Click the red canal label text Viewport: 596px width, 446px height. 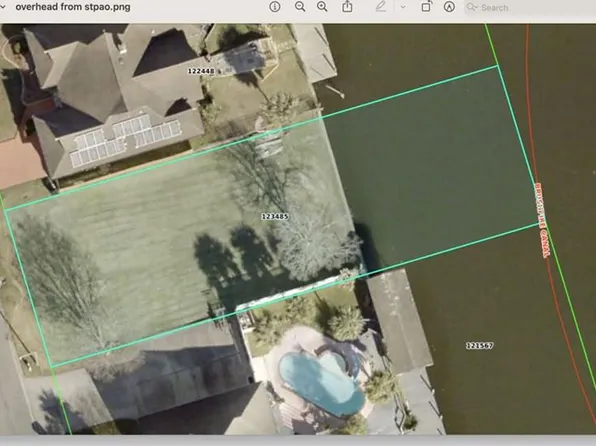point(542,221)
